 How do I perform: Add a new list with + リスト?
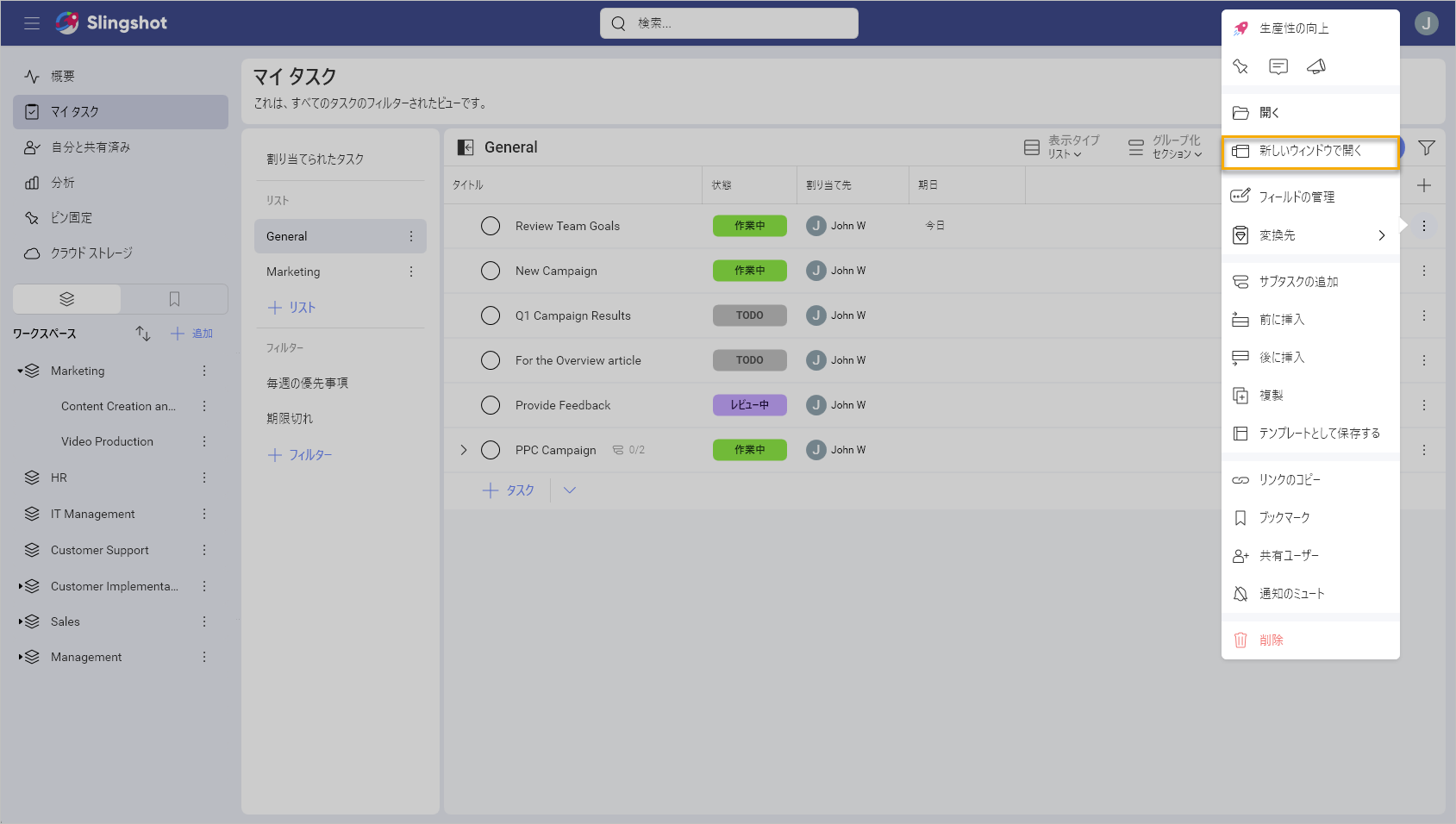(x=291, y=308)
